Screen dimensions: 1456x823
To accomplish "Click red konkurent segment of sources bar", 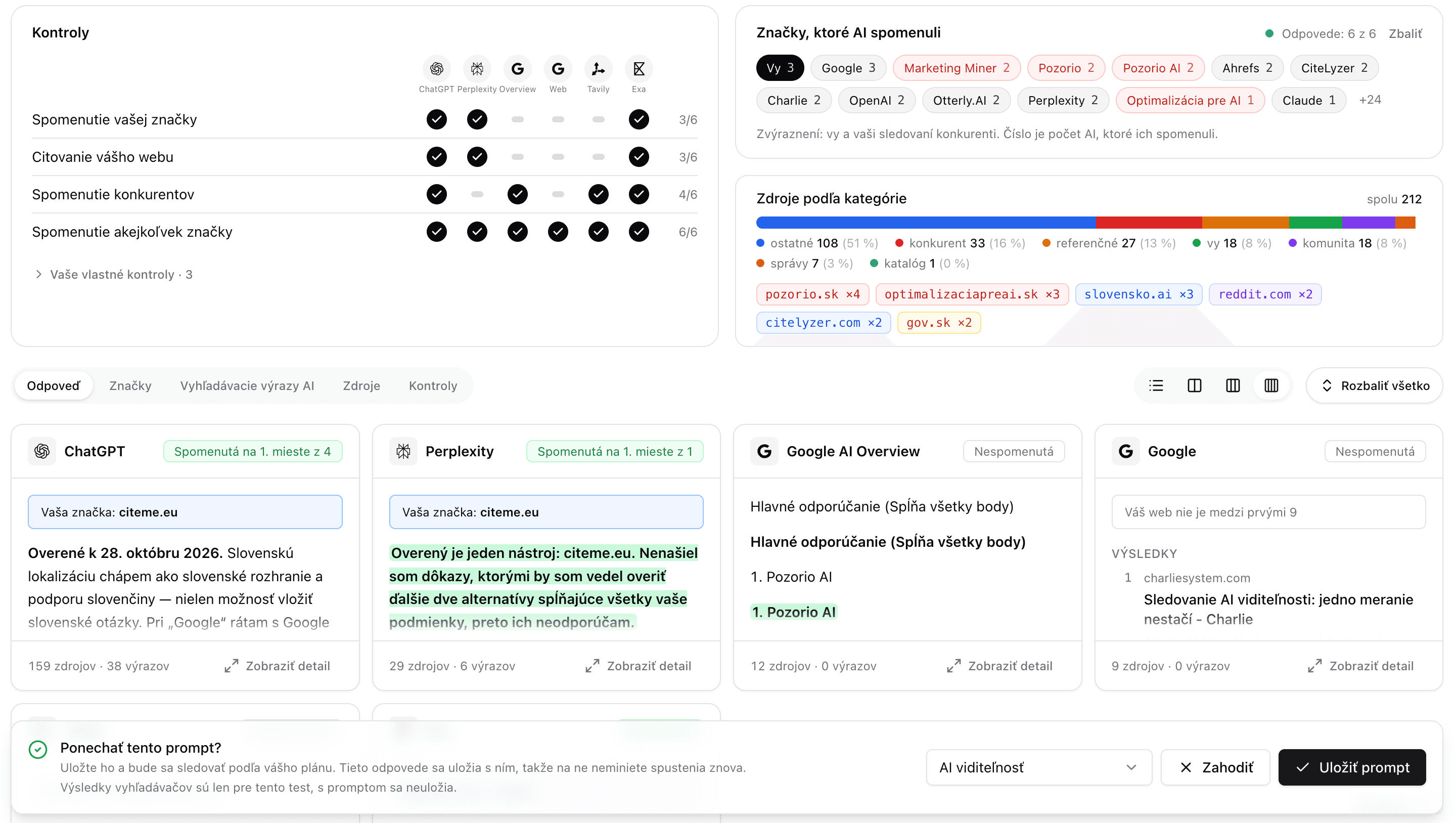I will [1149, 222].
